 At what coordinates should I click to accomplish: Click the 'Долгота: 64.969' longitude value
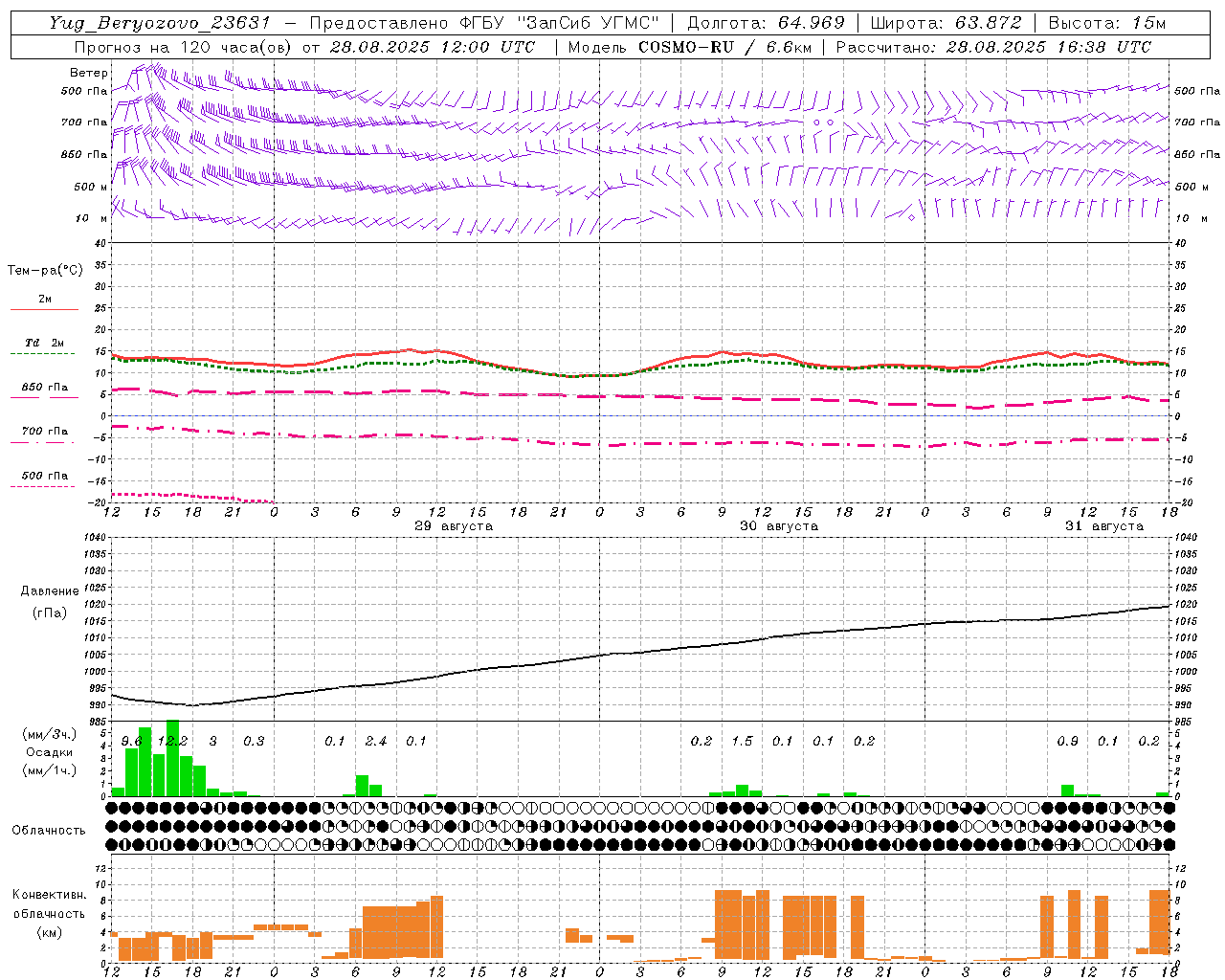[x=767, y=23]
